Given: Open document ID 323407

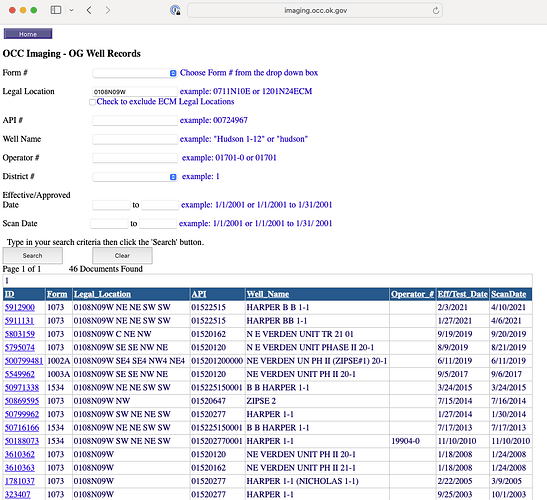Looking at the screenshot, I should pos(17,494).
